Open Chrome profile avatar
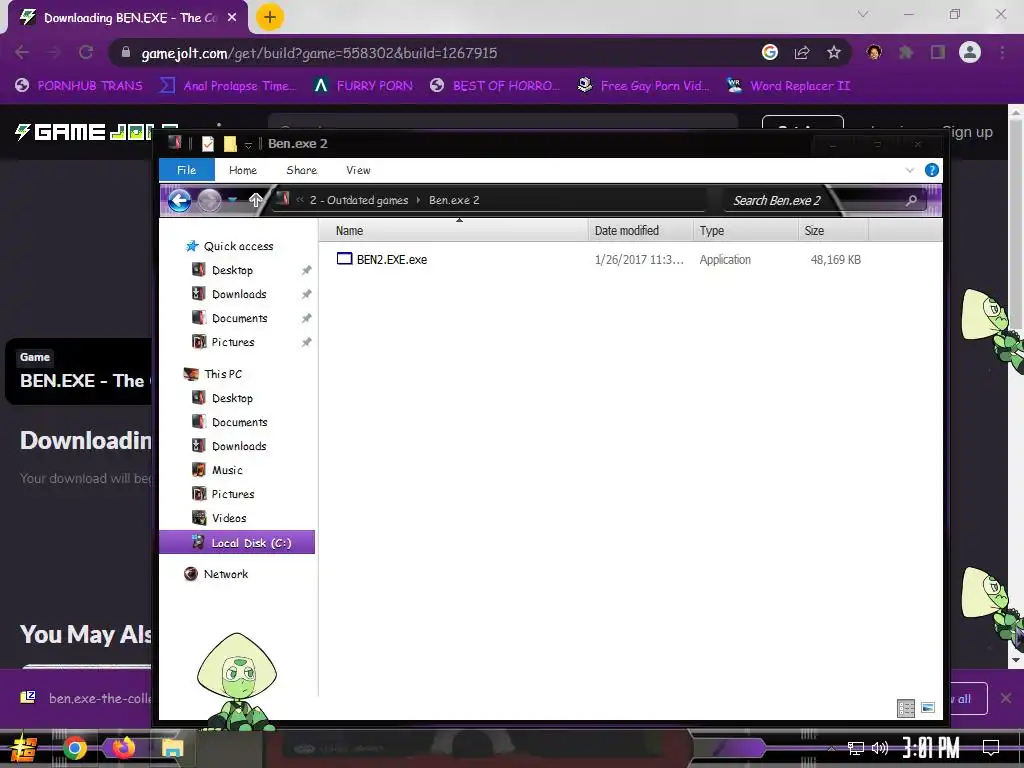The height and width of the screenshot is (768, 1024). click(x=970, y=52)
